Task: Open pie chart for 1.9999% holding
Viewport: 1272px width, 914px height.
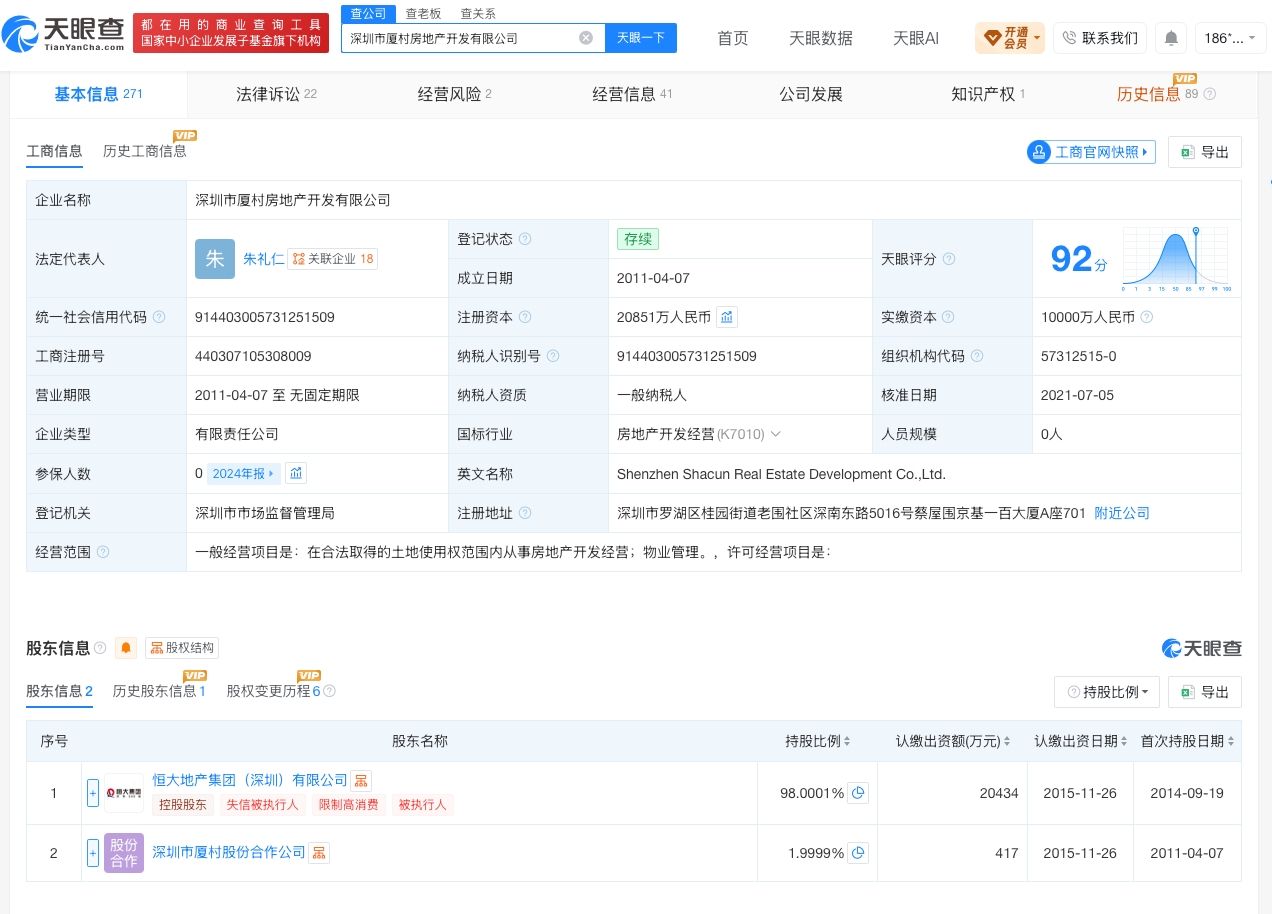Action: (858, 853)
